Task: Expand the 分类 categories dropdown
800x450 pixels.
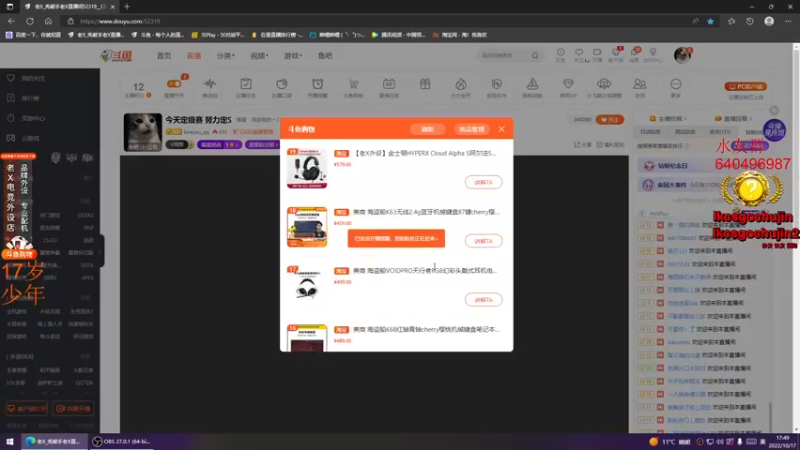Action: [226, 56]
